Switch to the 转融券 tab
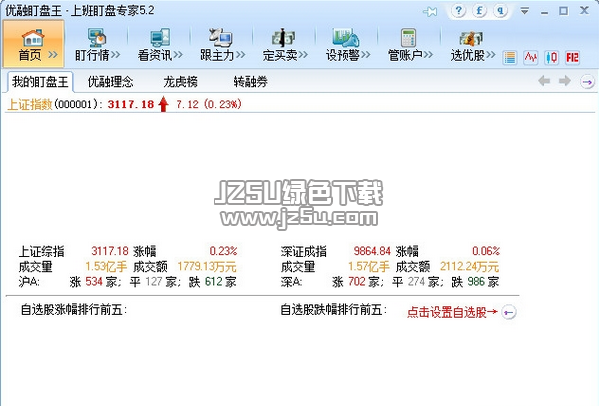This screenshot has height=406, width=599. (x=250, y=82)
